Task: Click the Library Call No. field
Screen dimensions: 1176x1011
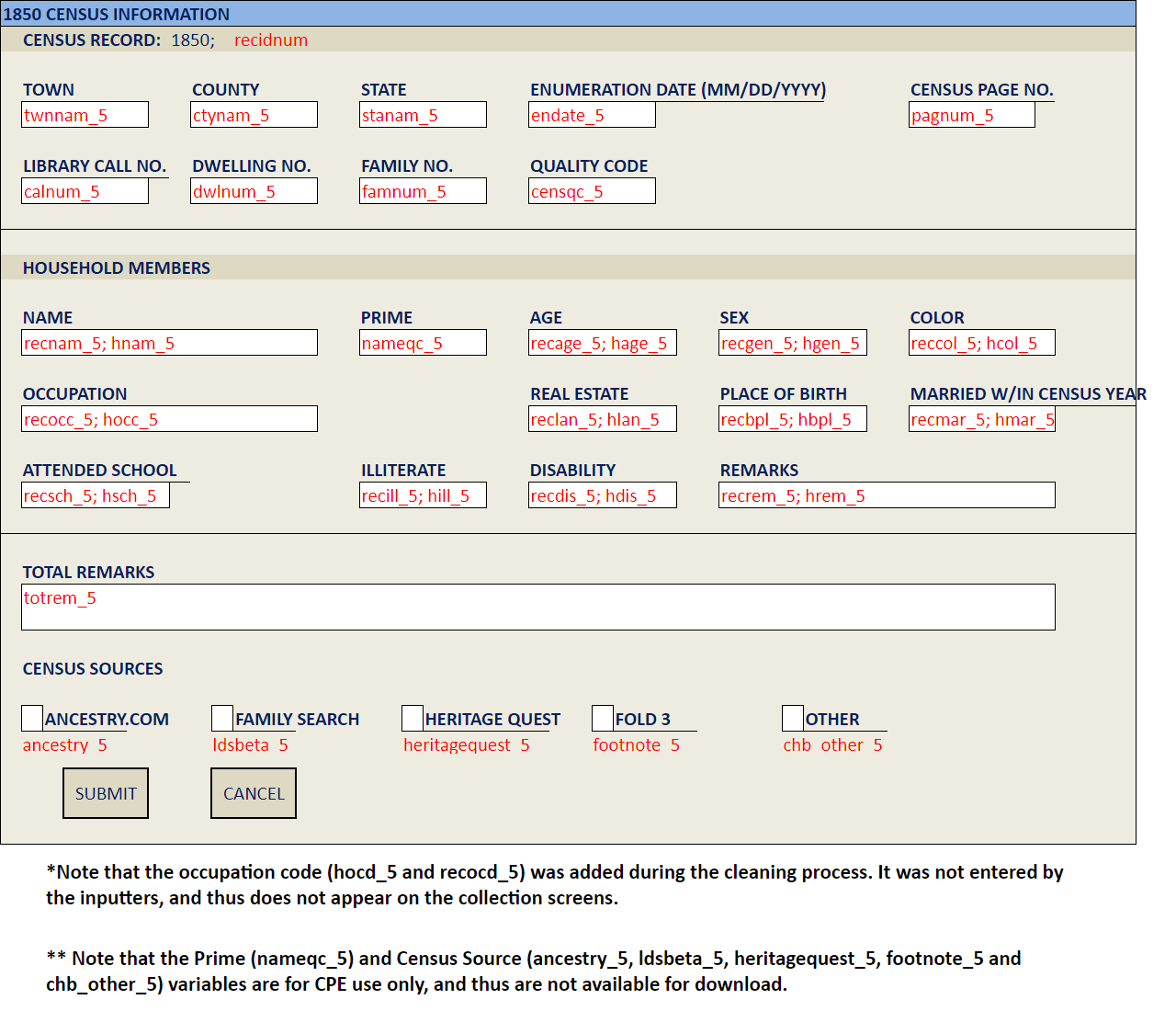Action: 85,191
